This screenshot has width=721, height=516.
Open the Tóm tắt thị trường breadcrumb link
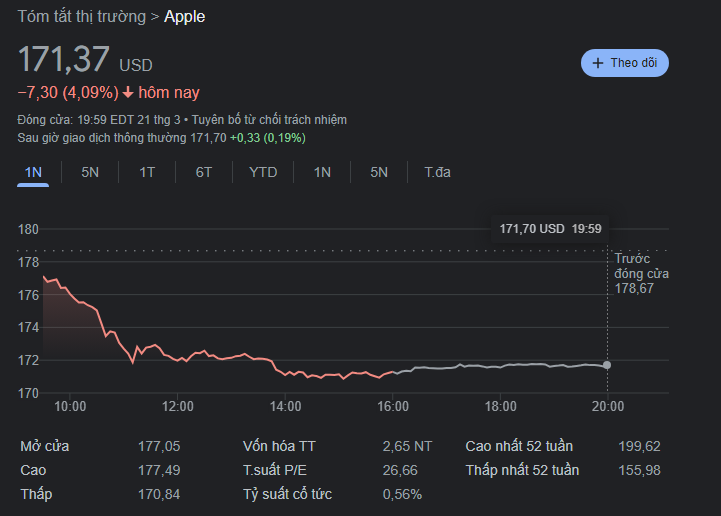click(x=81, y=17)
